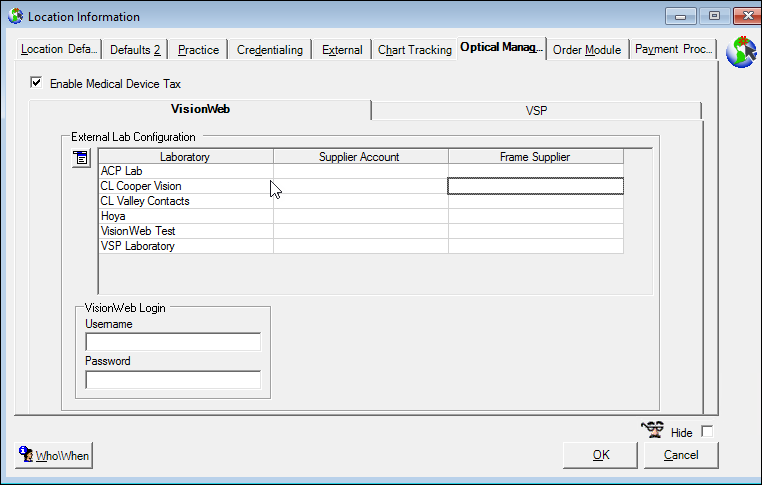Click the OK button
762x485 pixels.
point(601,455)
